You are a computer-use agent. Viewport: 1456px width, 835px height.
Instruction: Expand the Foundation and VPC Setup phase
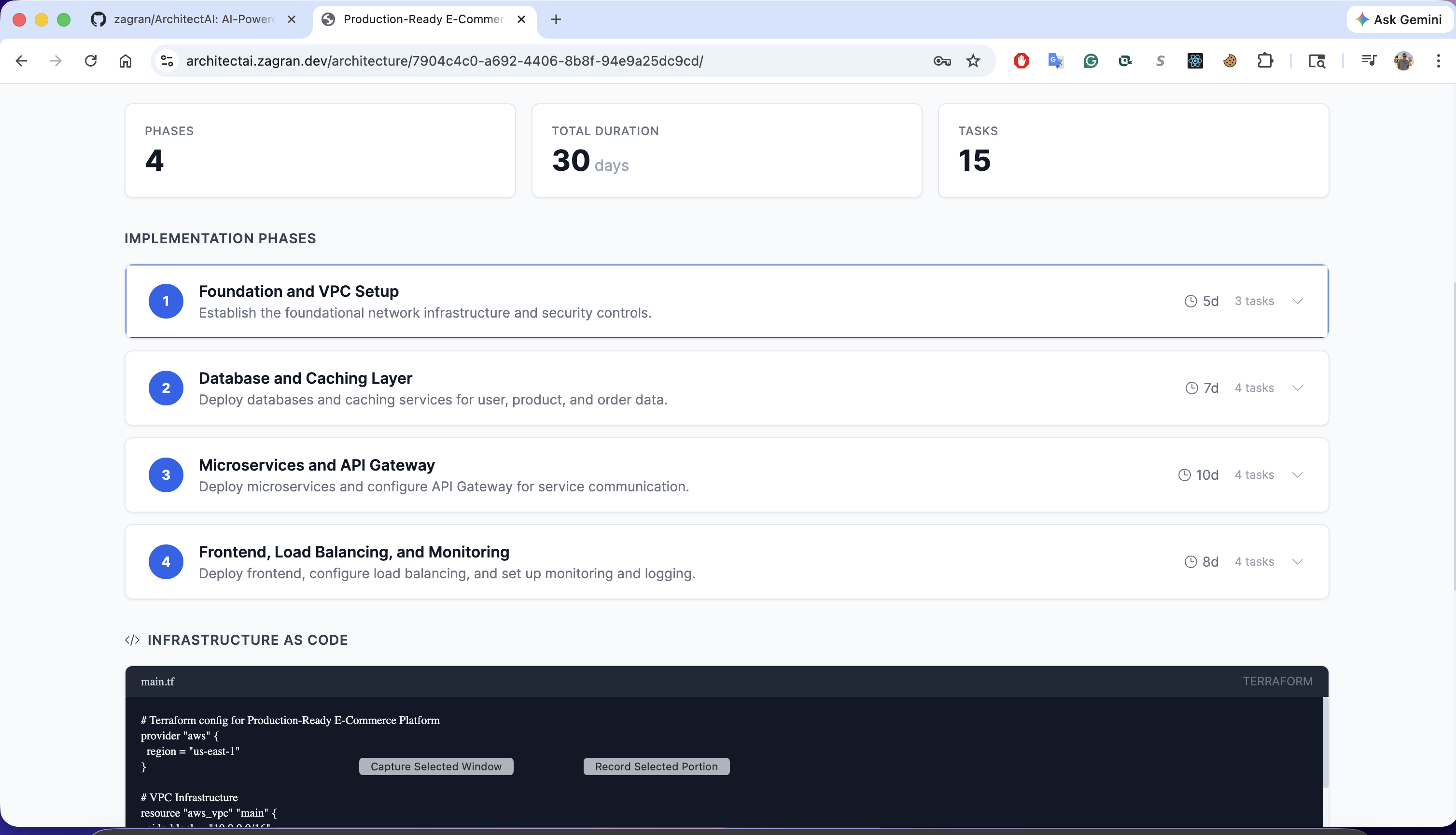coord(1297,301)
